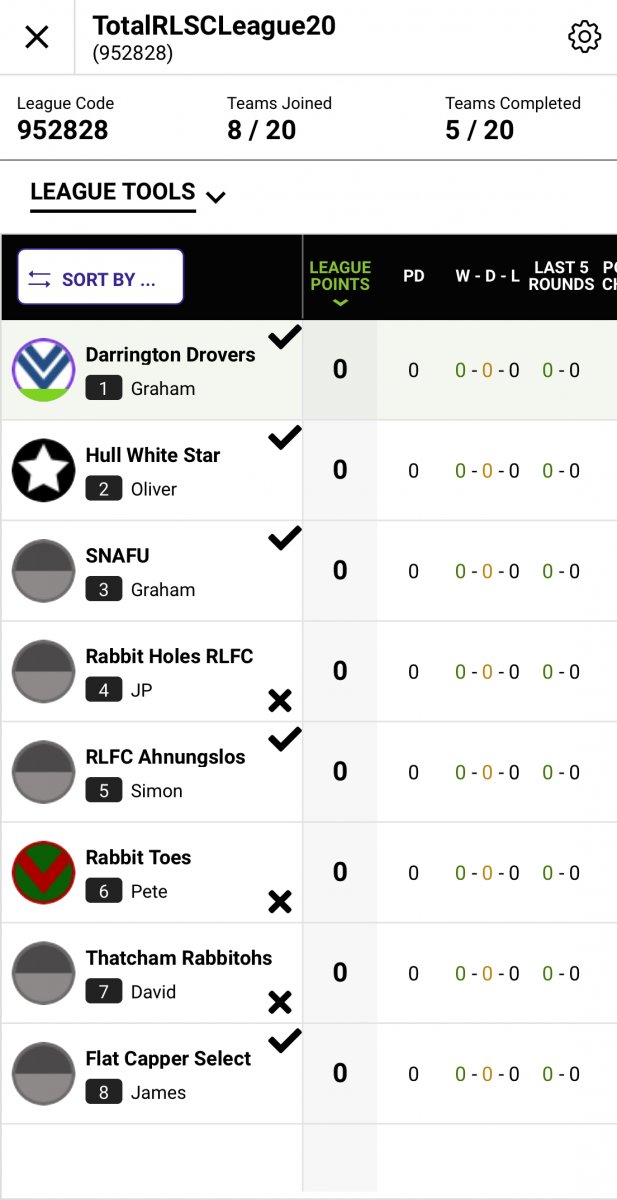
Task: Tap Hull White Star star logo
Action: 44,470
